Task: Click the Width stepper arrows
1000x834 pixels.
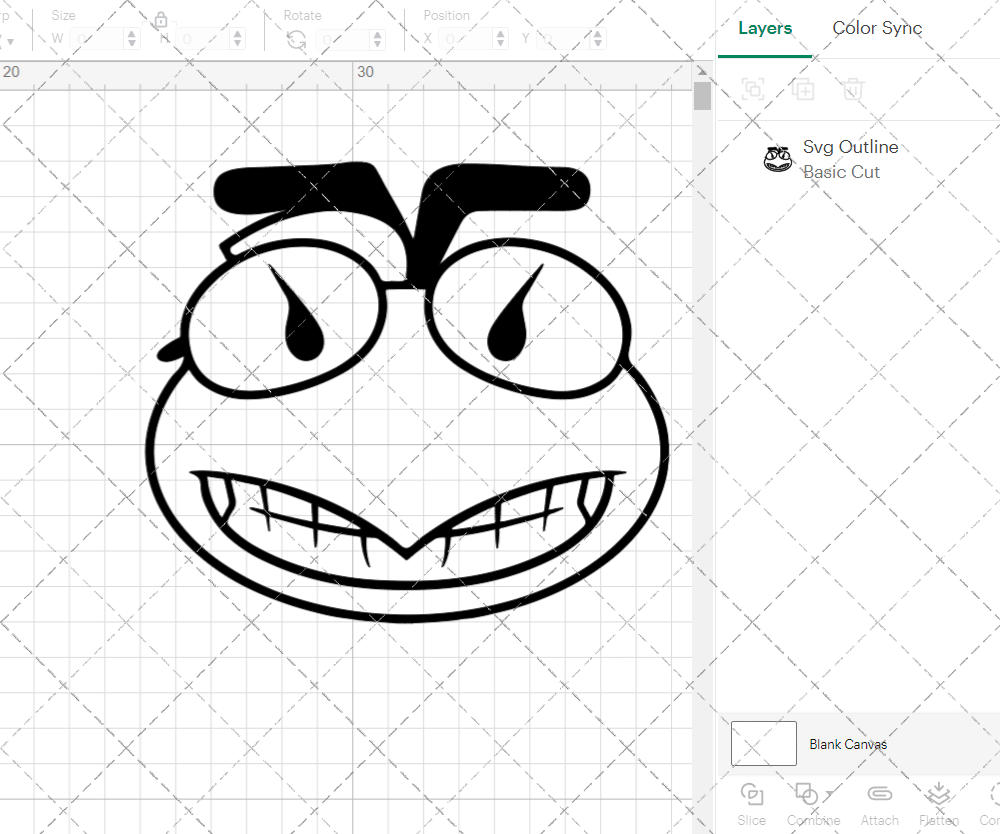Action: 133,39
